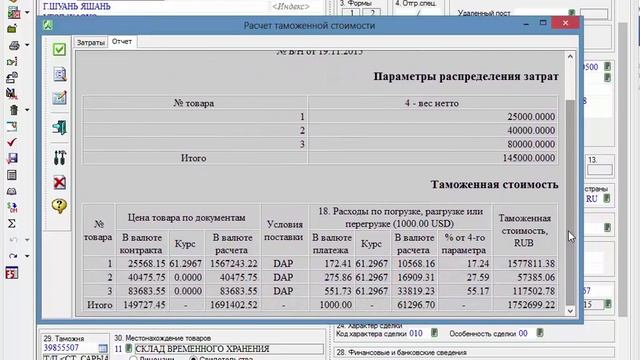Click the reference icon next to Особенность сделки 00
This screenshot has height=360, width=640.
[x=540, y=333]
